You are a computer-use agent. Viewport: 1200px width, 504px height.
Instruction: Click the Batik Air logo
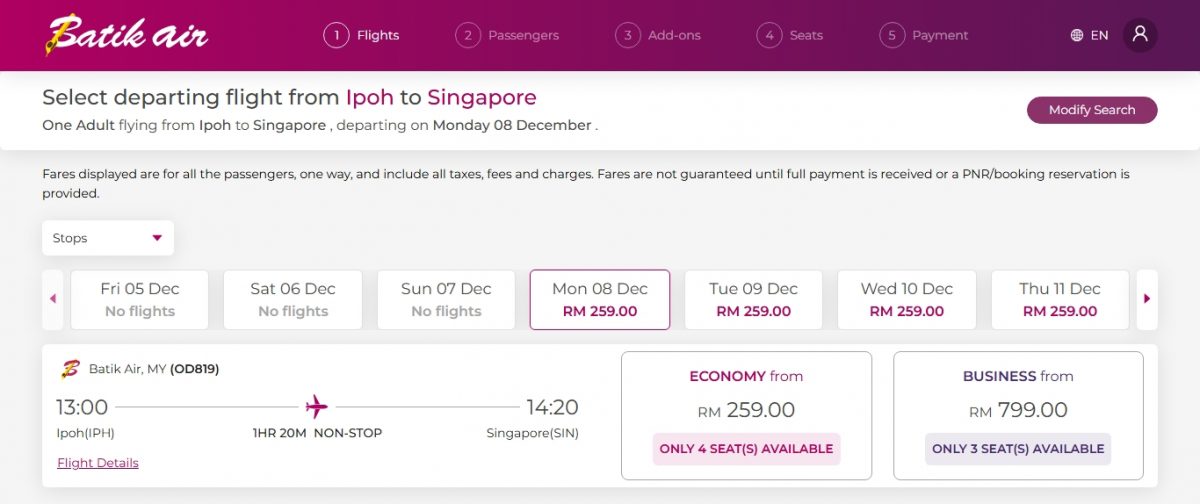click(126, 35)
